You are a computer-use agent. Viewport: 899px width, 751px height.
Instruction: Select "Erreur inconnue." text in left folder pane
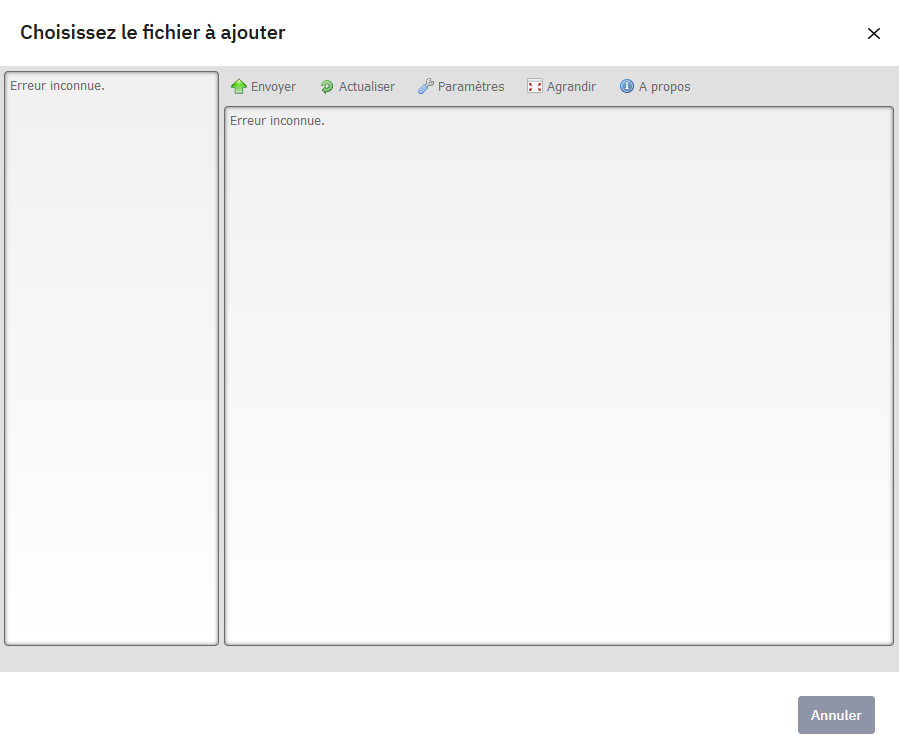tap(57, 86)
